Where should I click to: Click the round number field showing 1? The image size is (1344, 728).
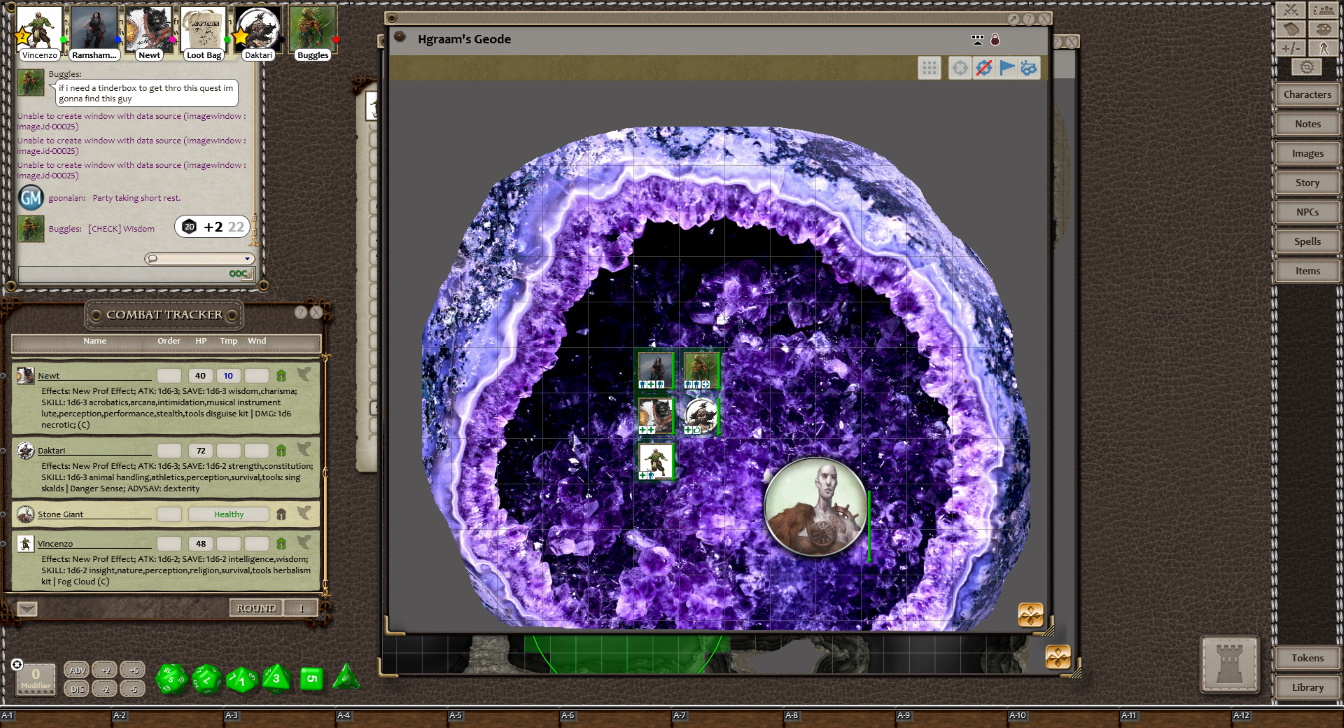pos(301,608)
